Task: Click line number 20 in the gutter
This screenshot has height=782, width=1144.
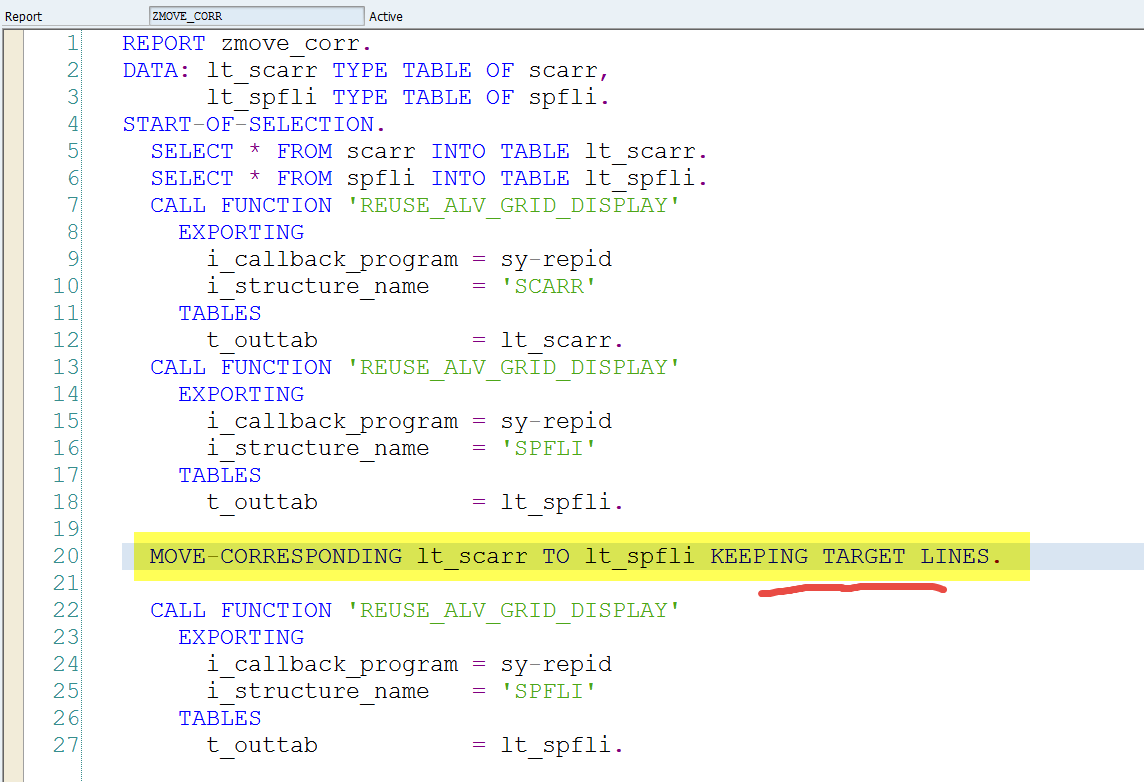Action: (x=65, y=556)
